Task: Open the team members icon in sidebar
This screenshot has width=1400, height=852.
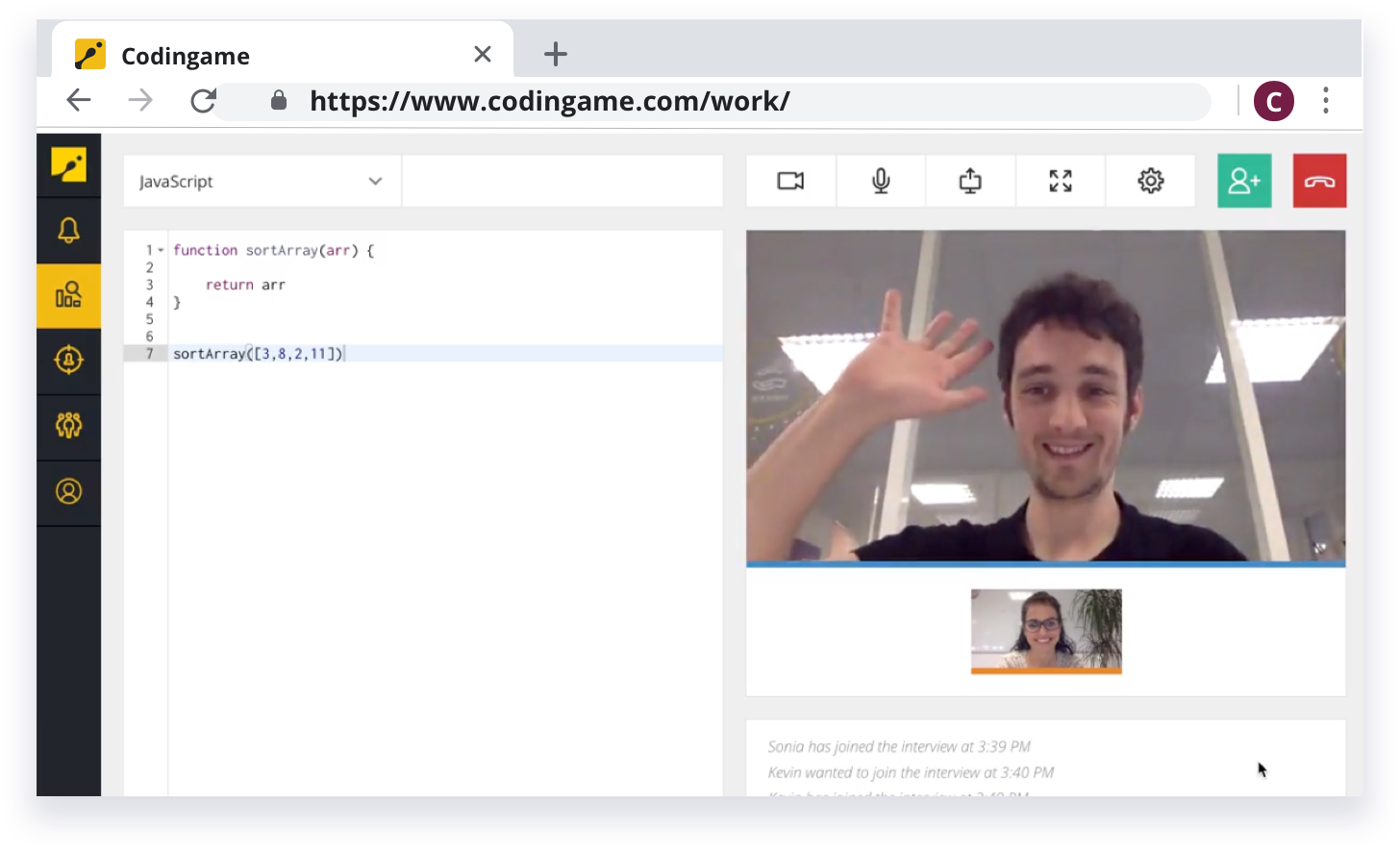Action: tap(68, 425)
